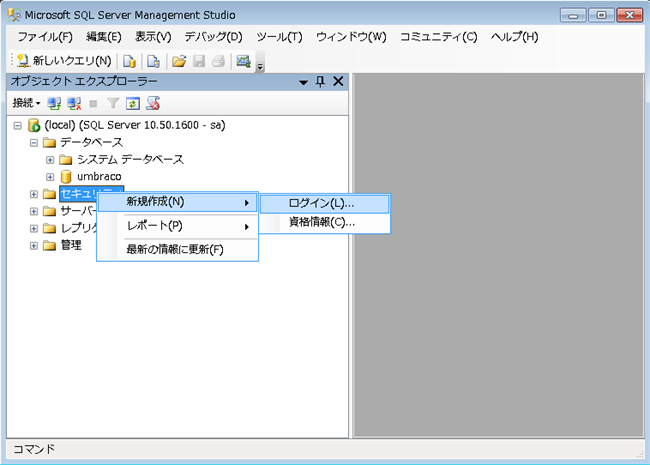This screenshot has width=650, height=465.
Task: Expand the umbraco database node
Action: (50, 177)
